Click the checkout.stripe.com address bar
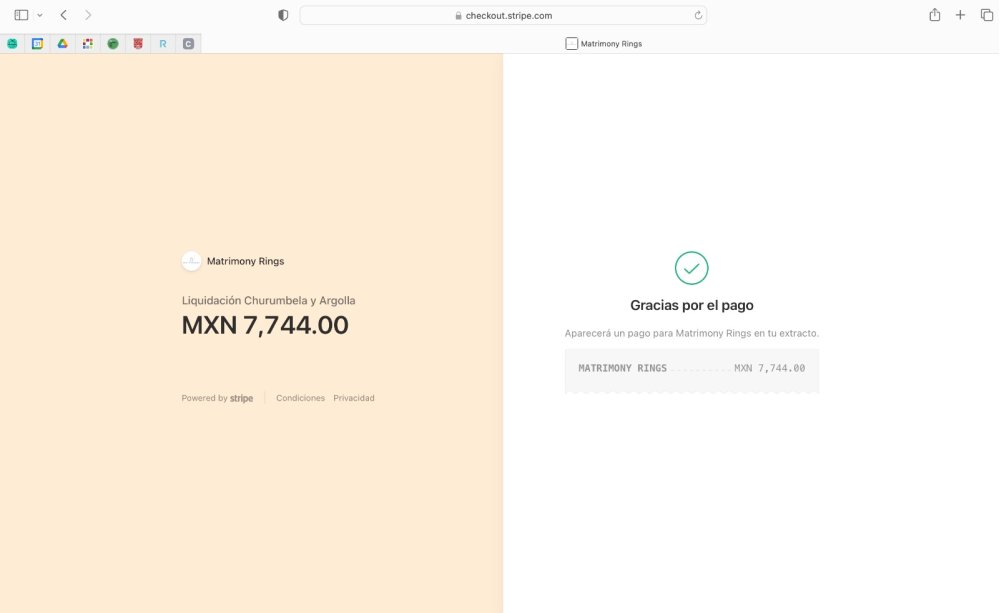The height and width of the screenshot is (613, 1000). 503,15
